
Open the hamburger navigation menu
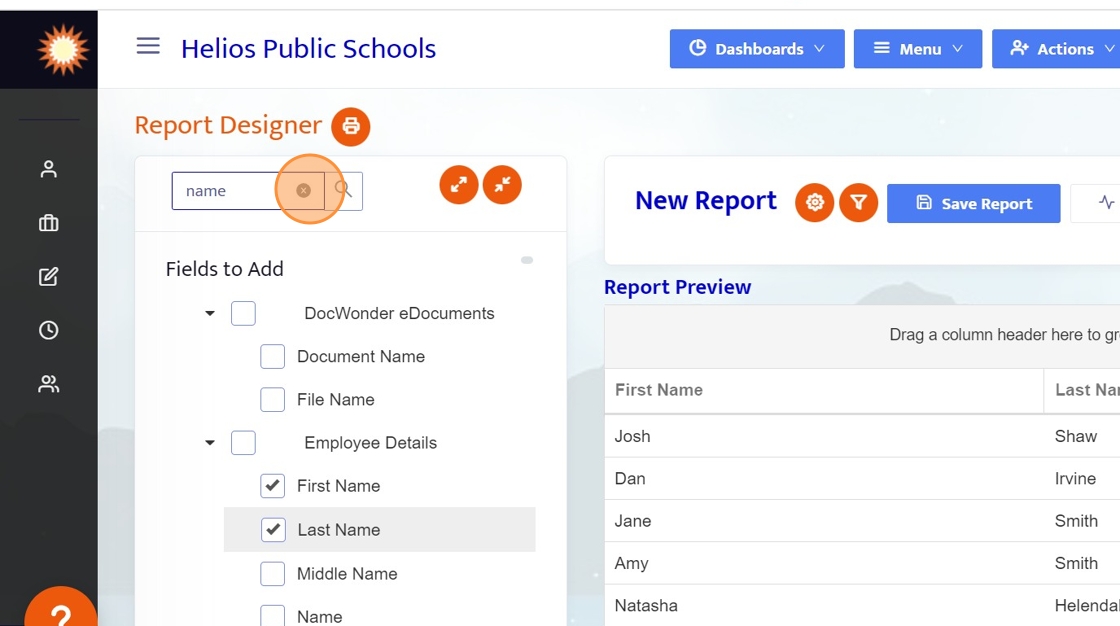point(148,46)
